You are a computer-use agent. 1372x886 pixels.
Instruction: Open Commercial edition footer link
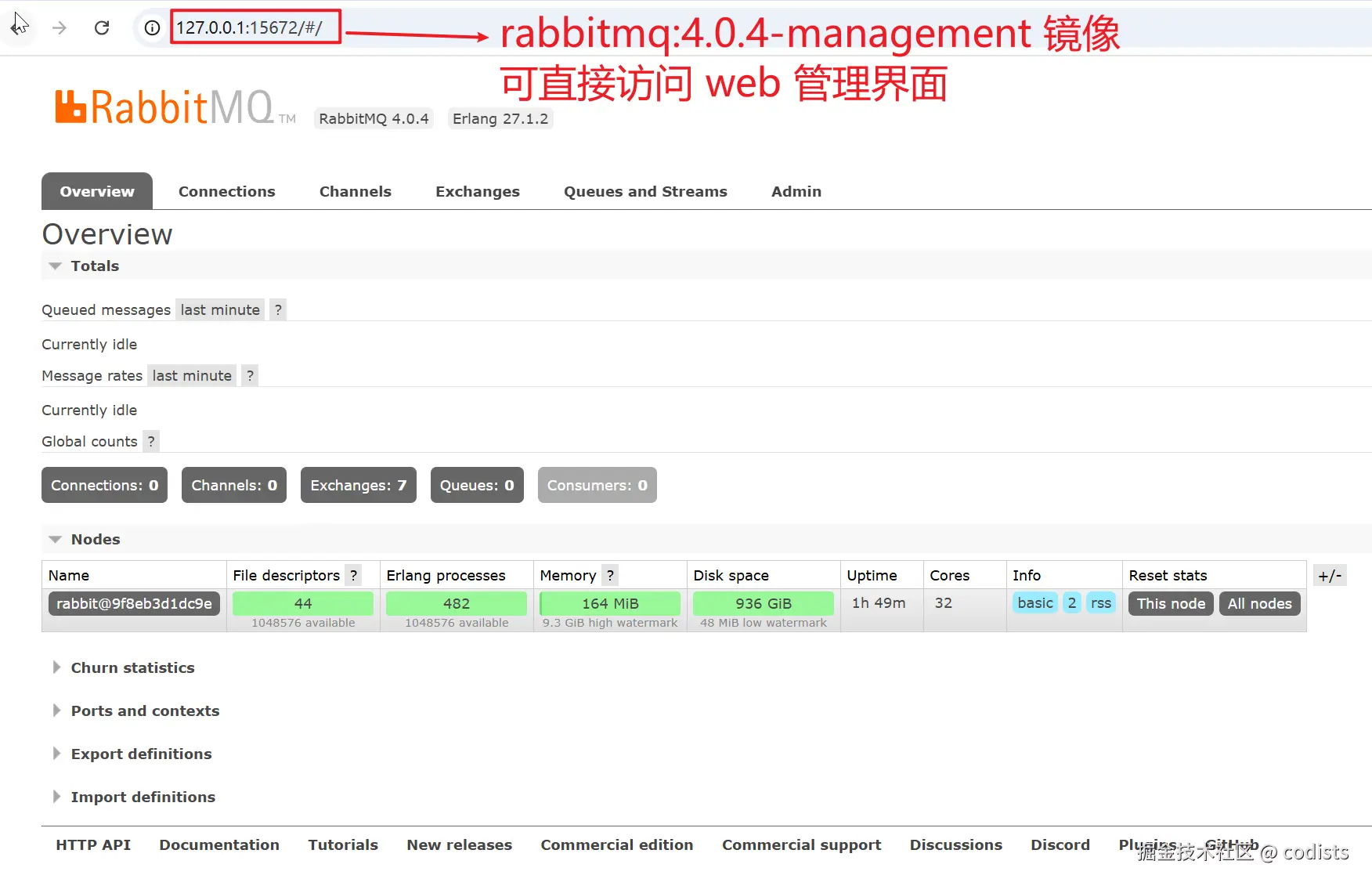(x=617, y=845)
